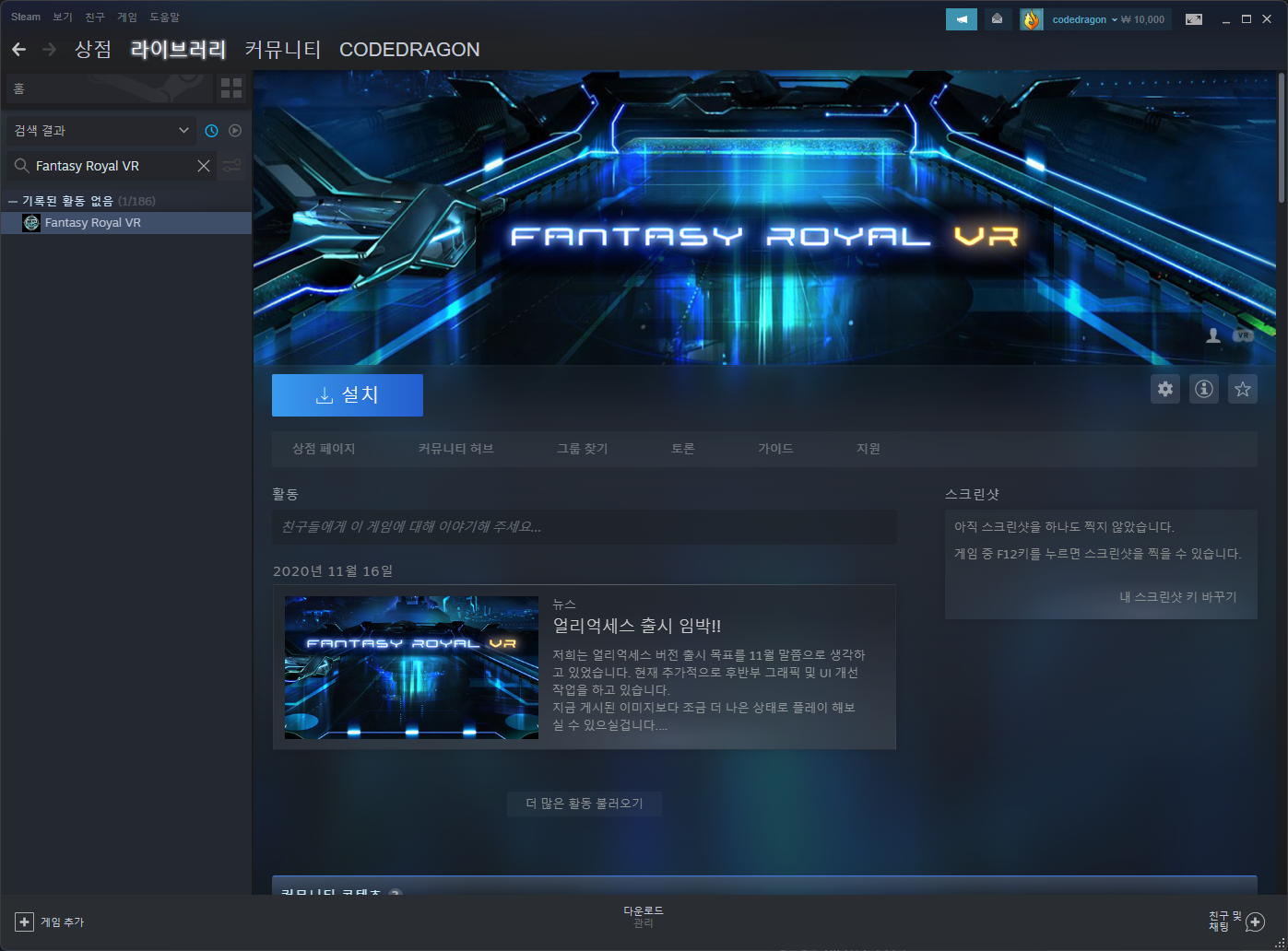This screenshot has width=1288, height=951.
Task: Go to the 커뮤니티 tab
Action: 282,50
